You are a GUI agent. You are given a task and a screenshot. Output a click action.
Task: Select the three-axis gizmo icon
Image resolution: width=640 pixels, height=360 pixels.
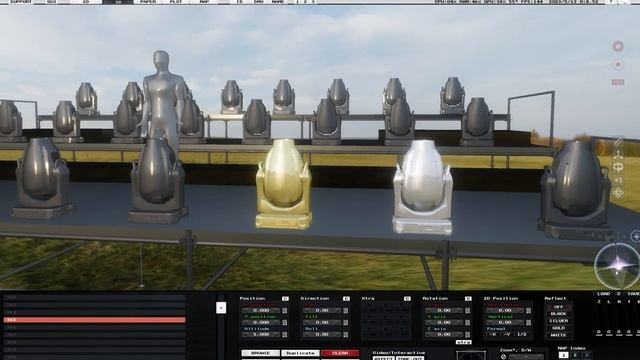(619, 154)
